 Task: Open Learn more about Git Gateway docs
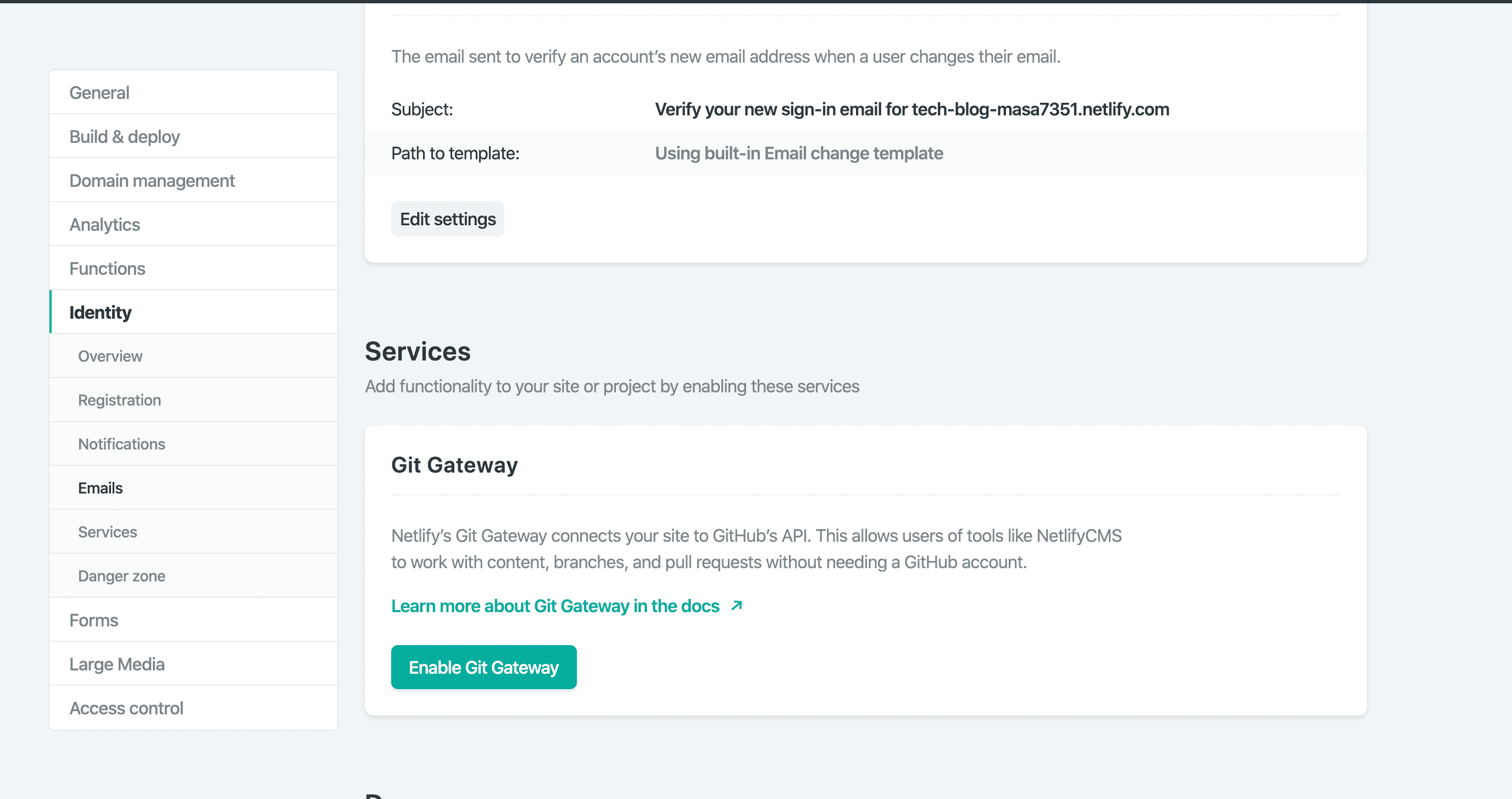pos(555,606)
